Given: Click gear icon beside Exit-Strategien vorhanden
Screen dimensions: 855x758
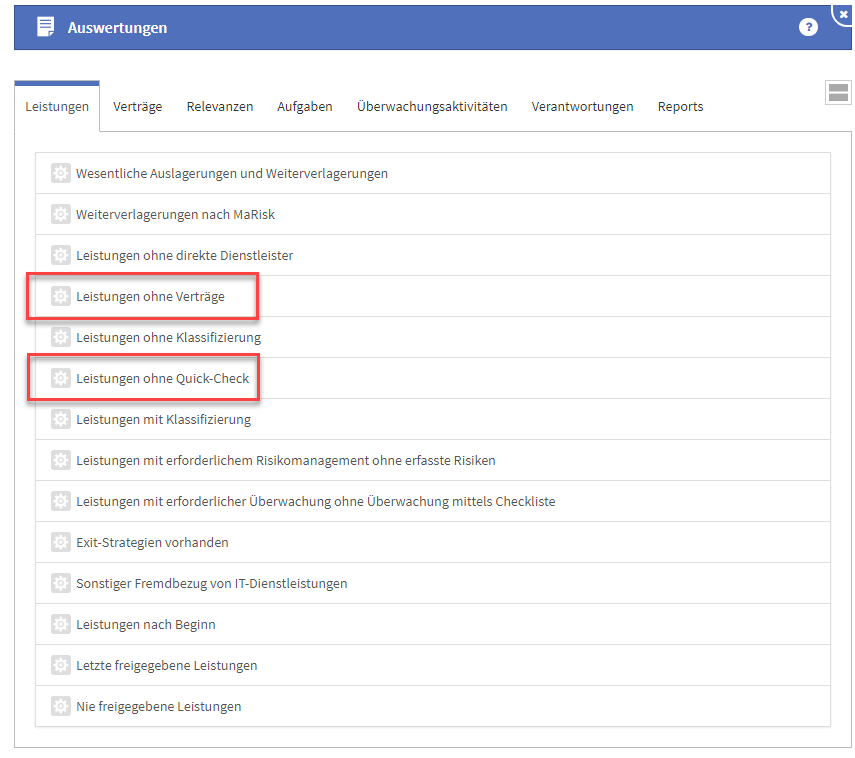Looking at the screenshot, I should pos(61,543).
